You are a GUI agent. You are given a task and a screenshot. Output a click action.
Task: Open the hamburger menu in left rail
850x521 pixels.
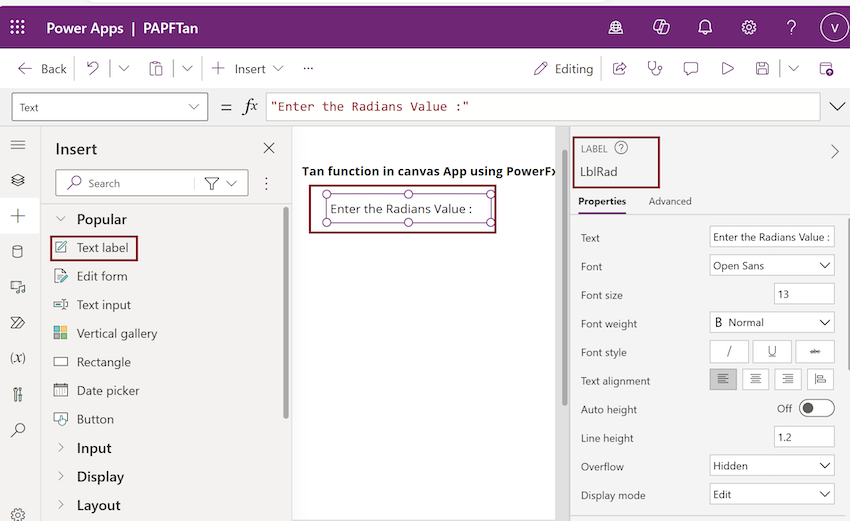click(18, 144)
